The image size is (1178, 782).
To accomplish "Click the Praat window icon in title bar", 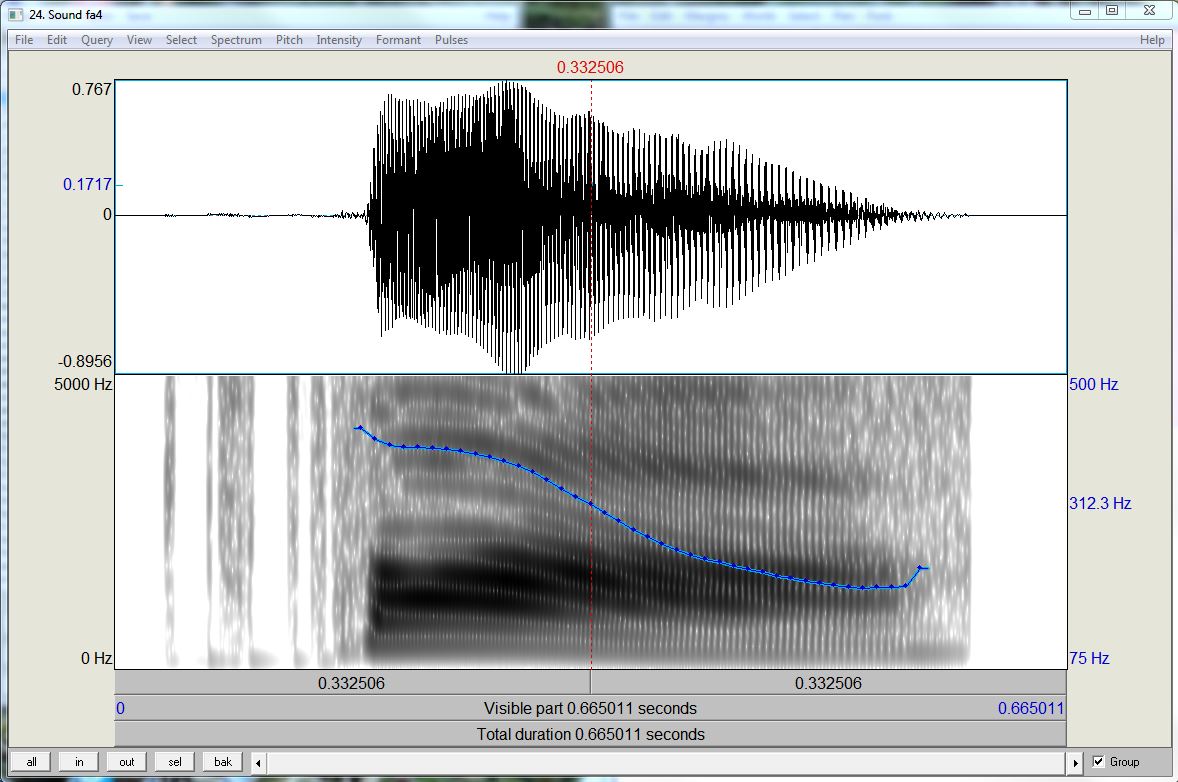I will 16,14.
